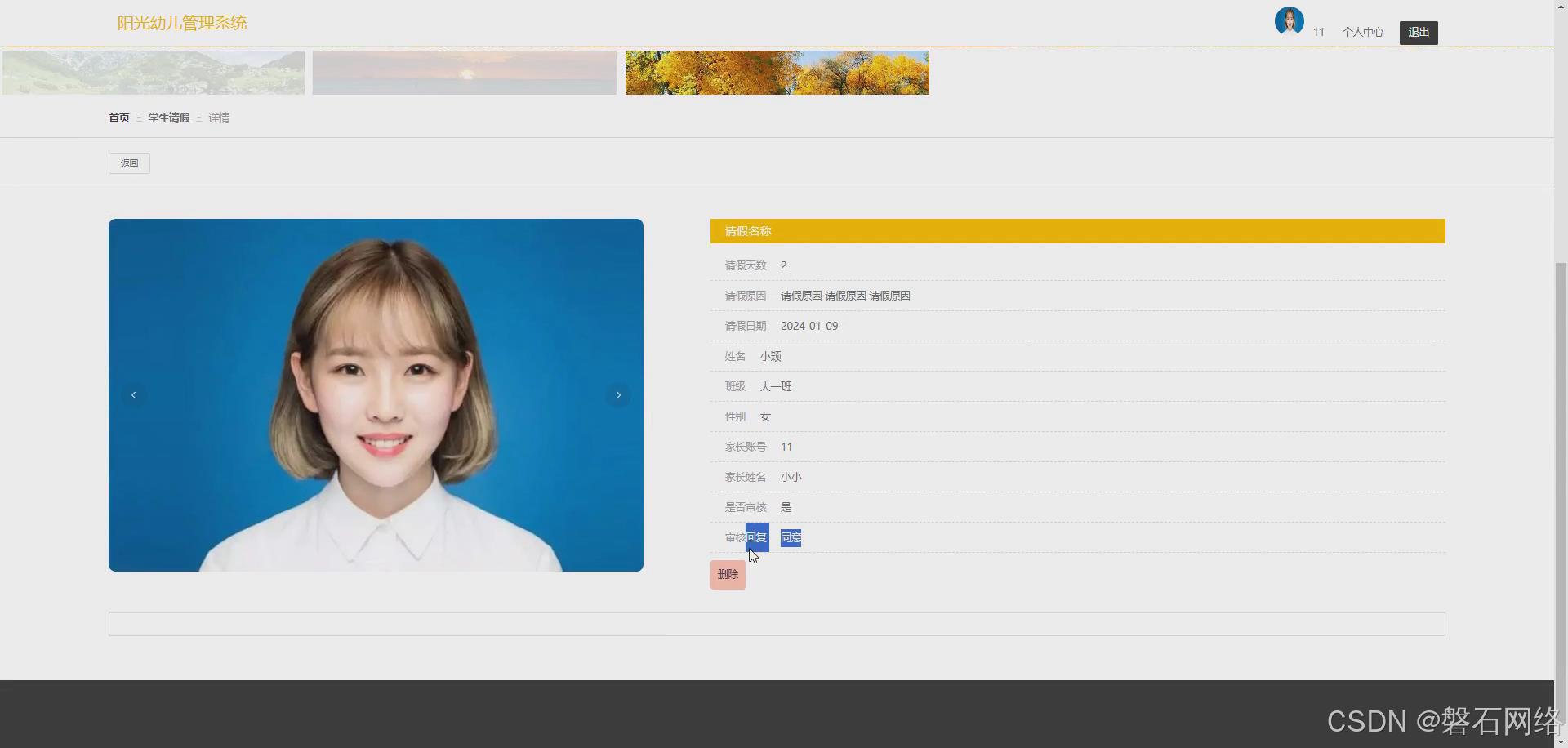
Task: Select the yellow autumn trees banner thumbnail
Action: [x=777, y=73]
